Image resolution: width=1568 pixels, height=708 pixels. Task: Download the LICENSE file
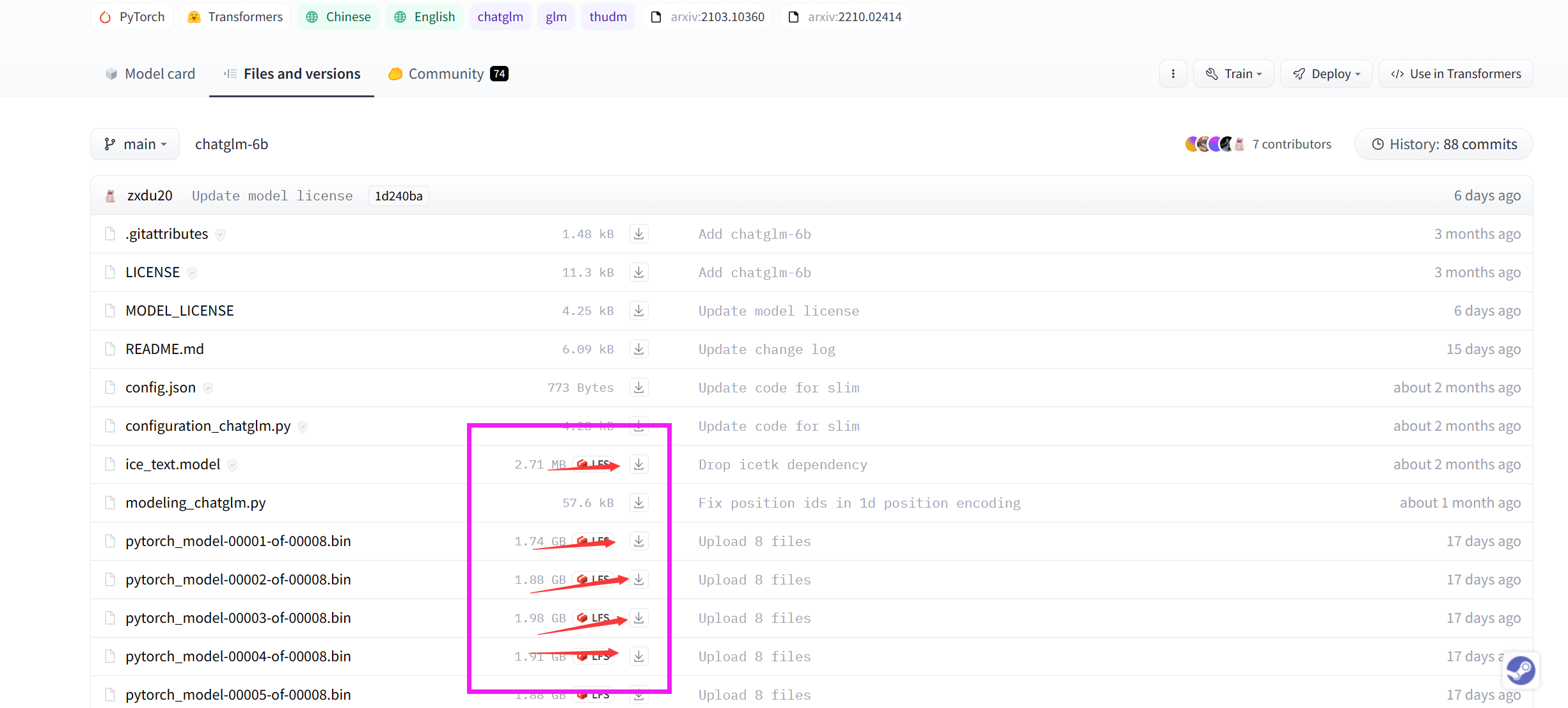tap(638, 272)
